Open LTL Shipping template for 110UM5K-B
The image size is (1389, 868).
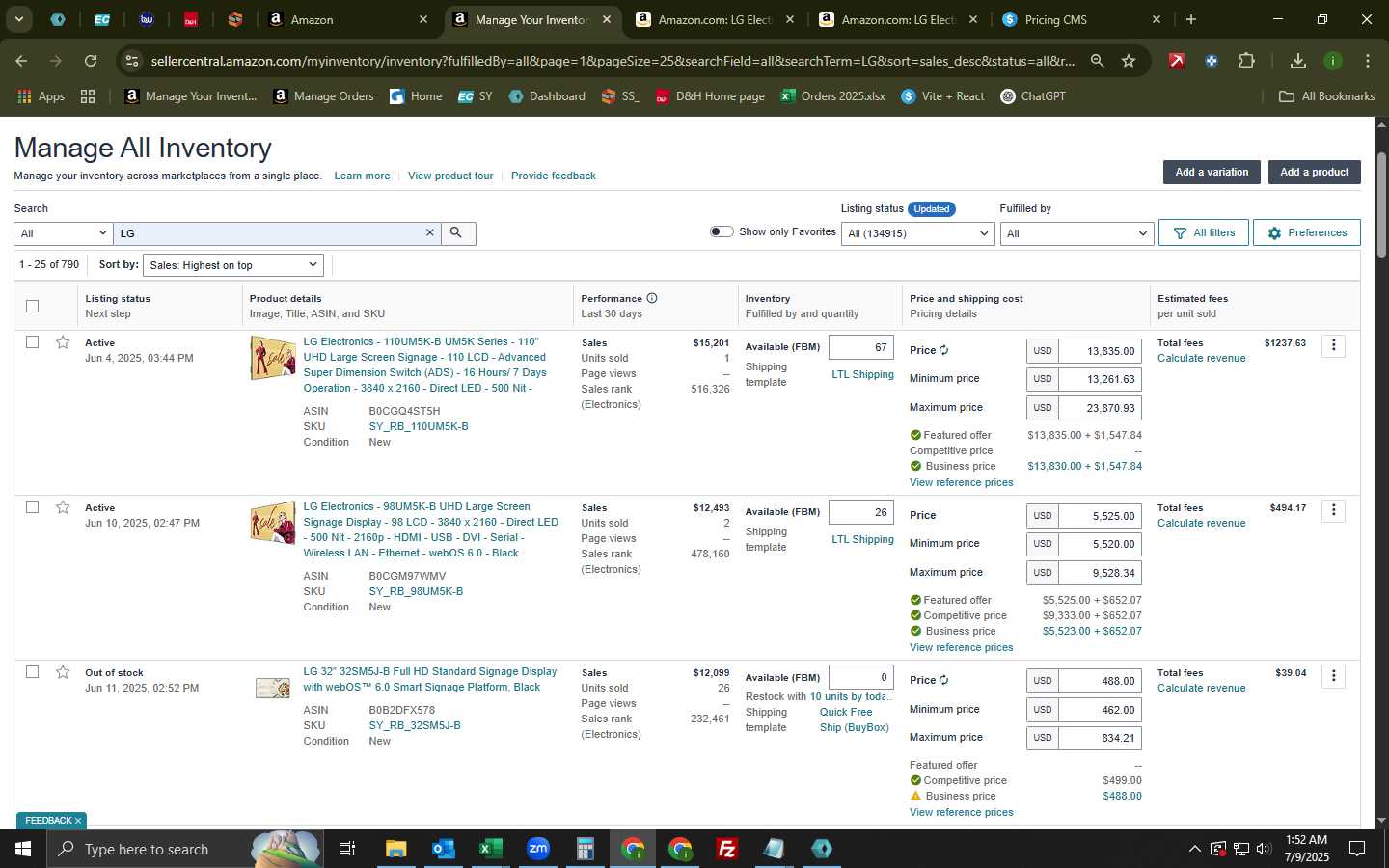[862, 374]
